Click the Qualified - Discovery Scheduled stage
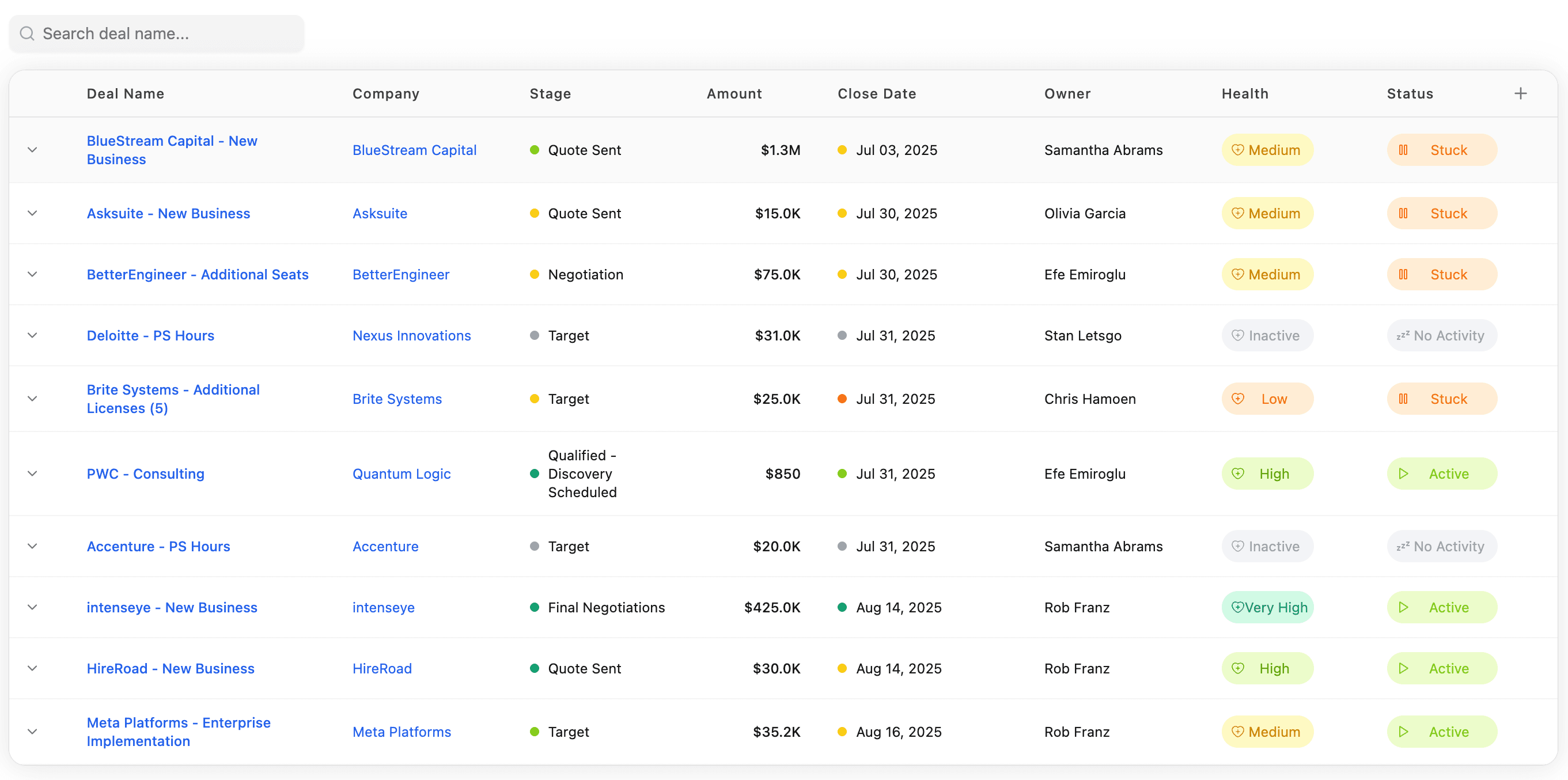 tap(582, 473)
